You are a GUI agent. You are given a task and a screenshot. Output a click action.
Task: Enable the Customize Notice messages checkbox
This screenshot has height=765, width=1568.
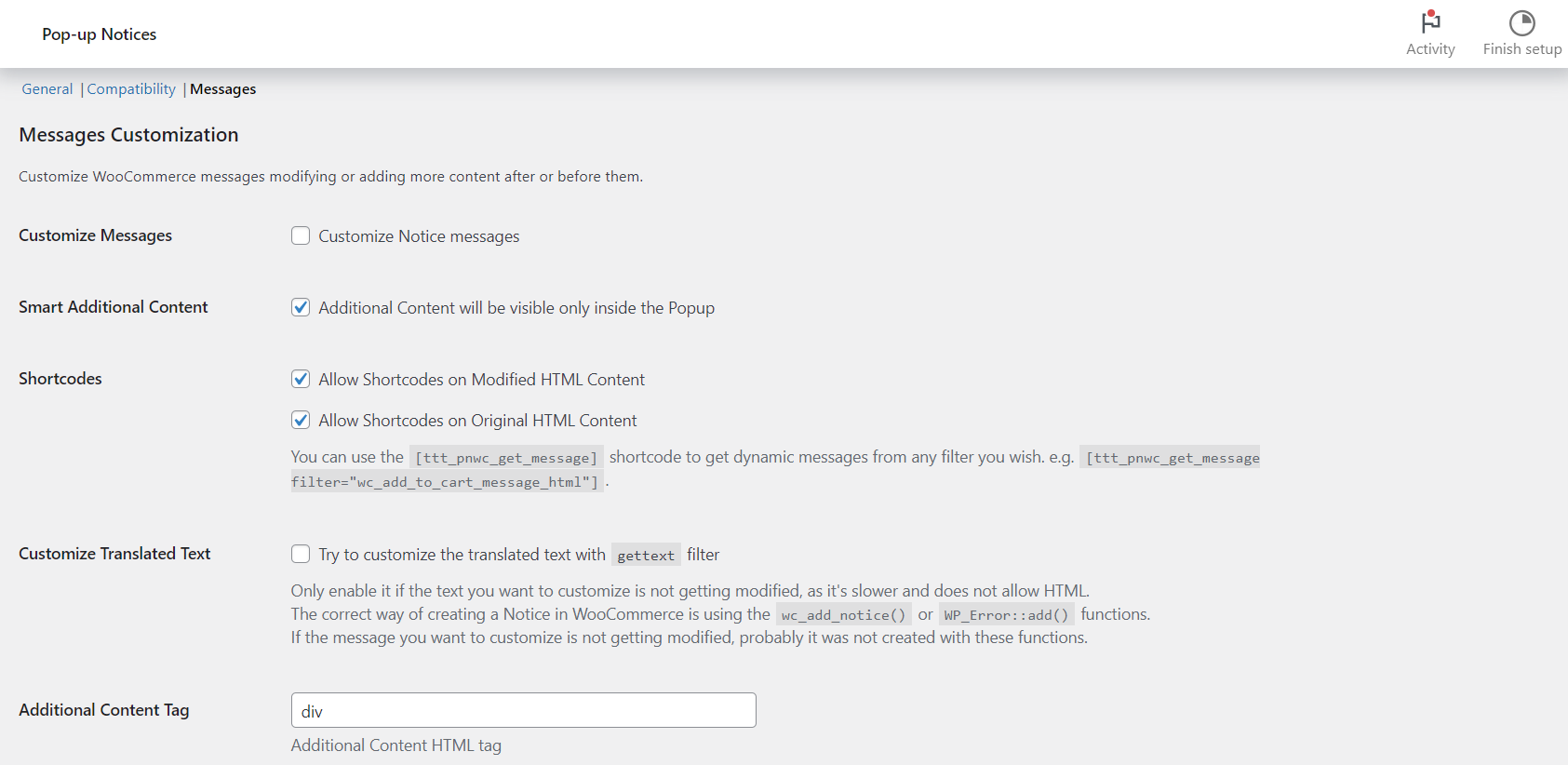click(301, 235)
